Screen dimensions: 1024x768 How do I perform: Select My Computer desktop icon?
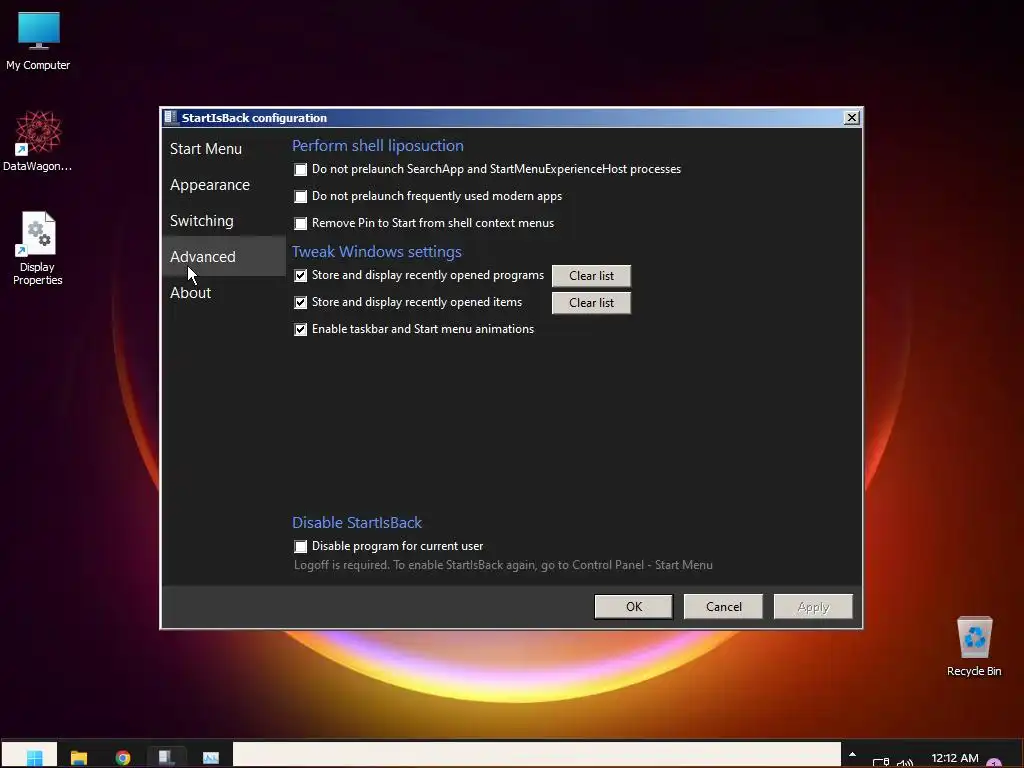click(39, 40)
